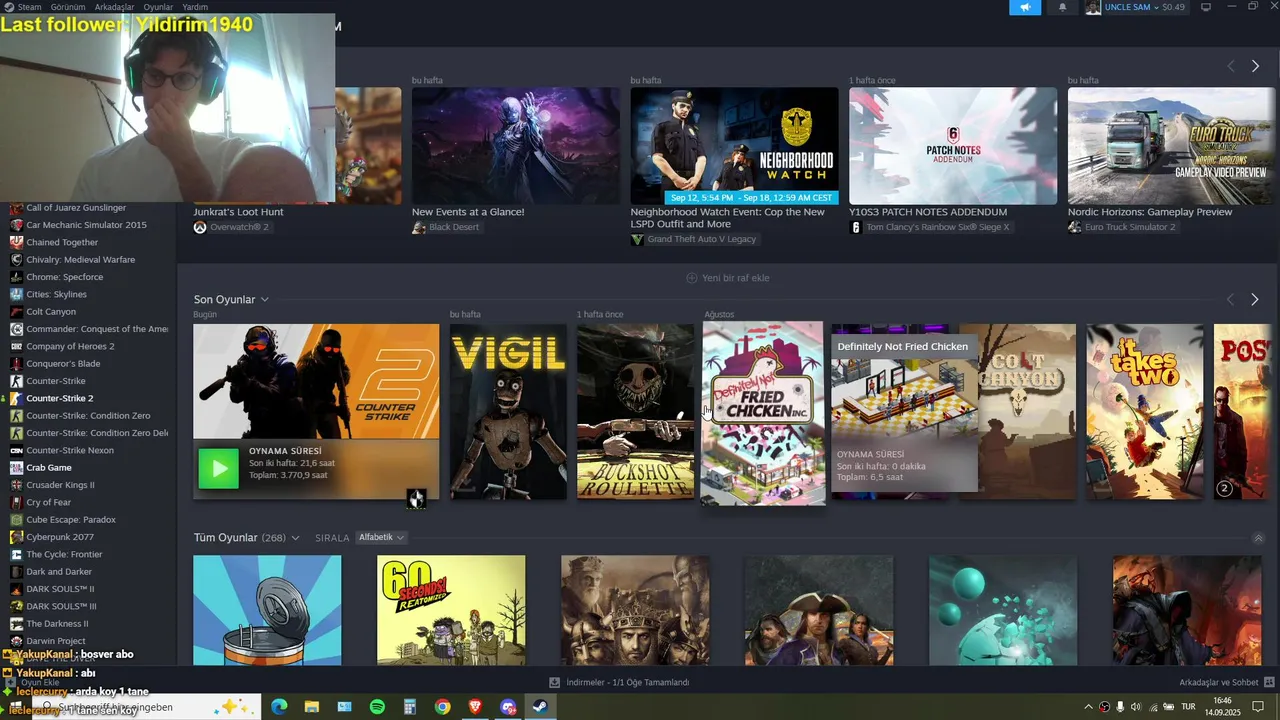Open the Oyunlar menu
The height and width of the screenshot is (720, 1280).
click(158, 7)
